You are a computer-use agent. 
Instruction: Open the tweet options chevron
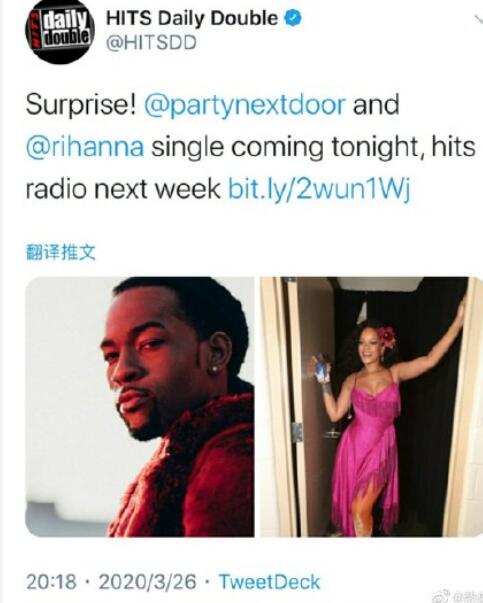coord(478,17)
